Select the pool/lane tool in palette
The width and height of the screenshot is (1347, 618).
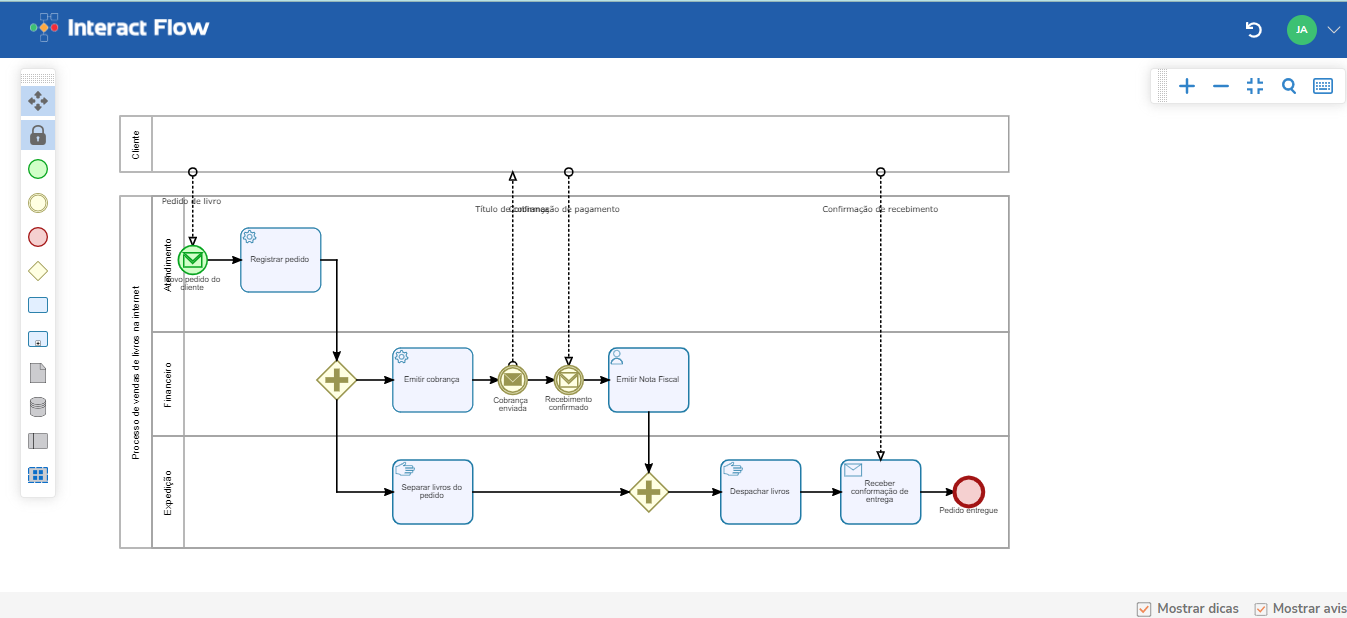[x=38, y=441]
